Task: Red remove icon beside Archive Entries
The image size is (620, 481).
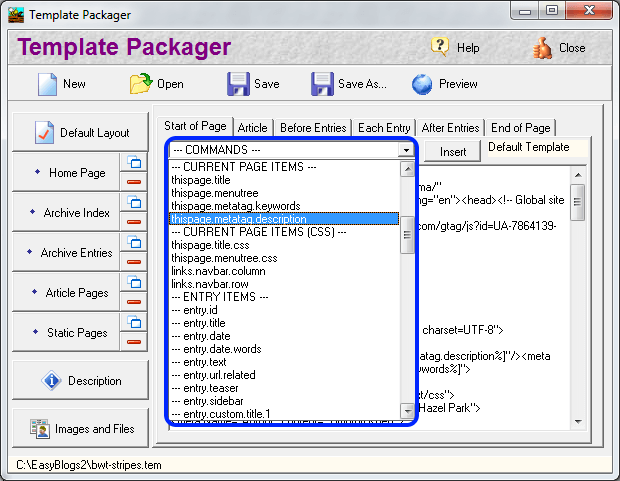Action: tap(134, 261)
